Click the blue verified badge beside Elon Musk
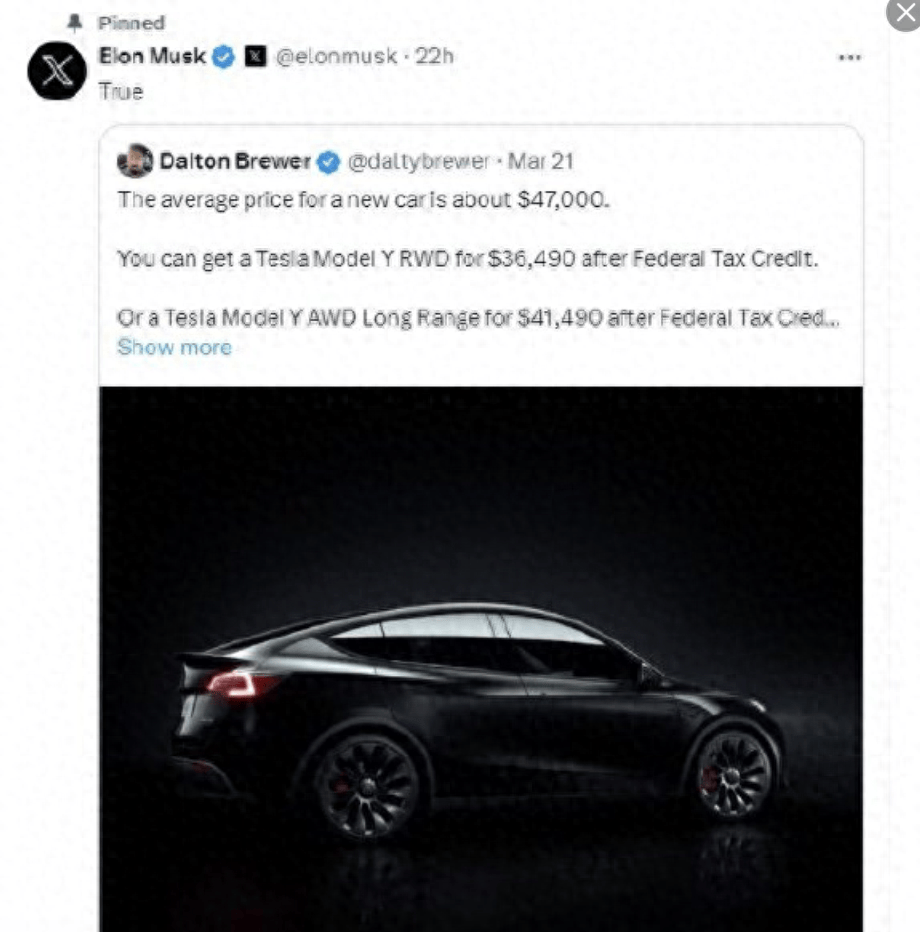 click(x=223, y=57)
